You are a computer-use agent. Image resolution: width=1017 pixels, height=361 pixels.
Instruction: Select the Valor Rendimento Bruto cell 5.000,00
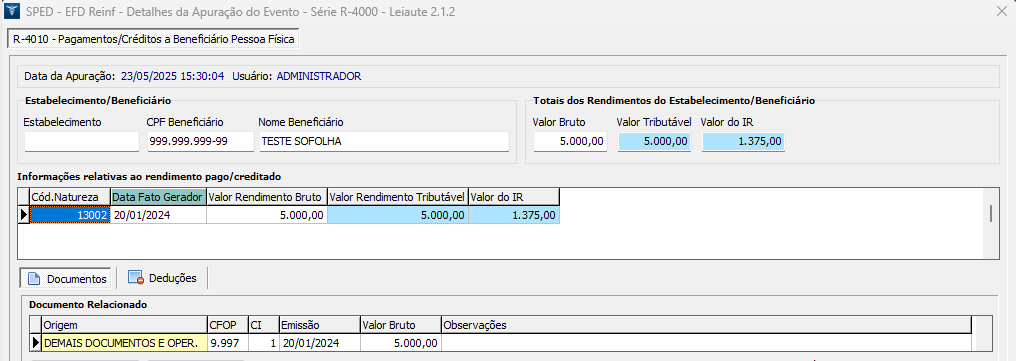coord(267,215)
